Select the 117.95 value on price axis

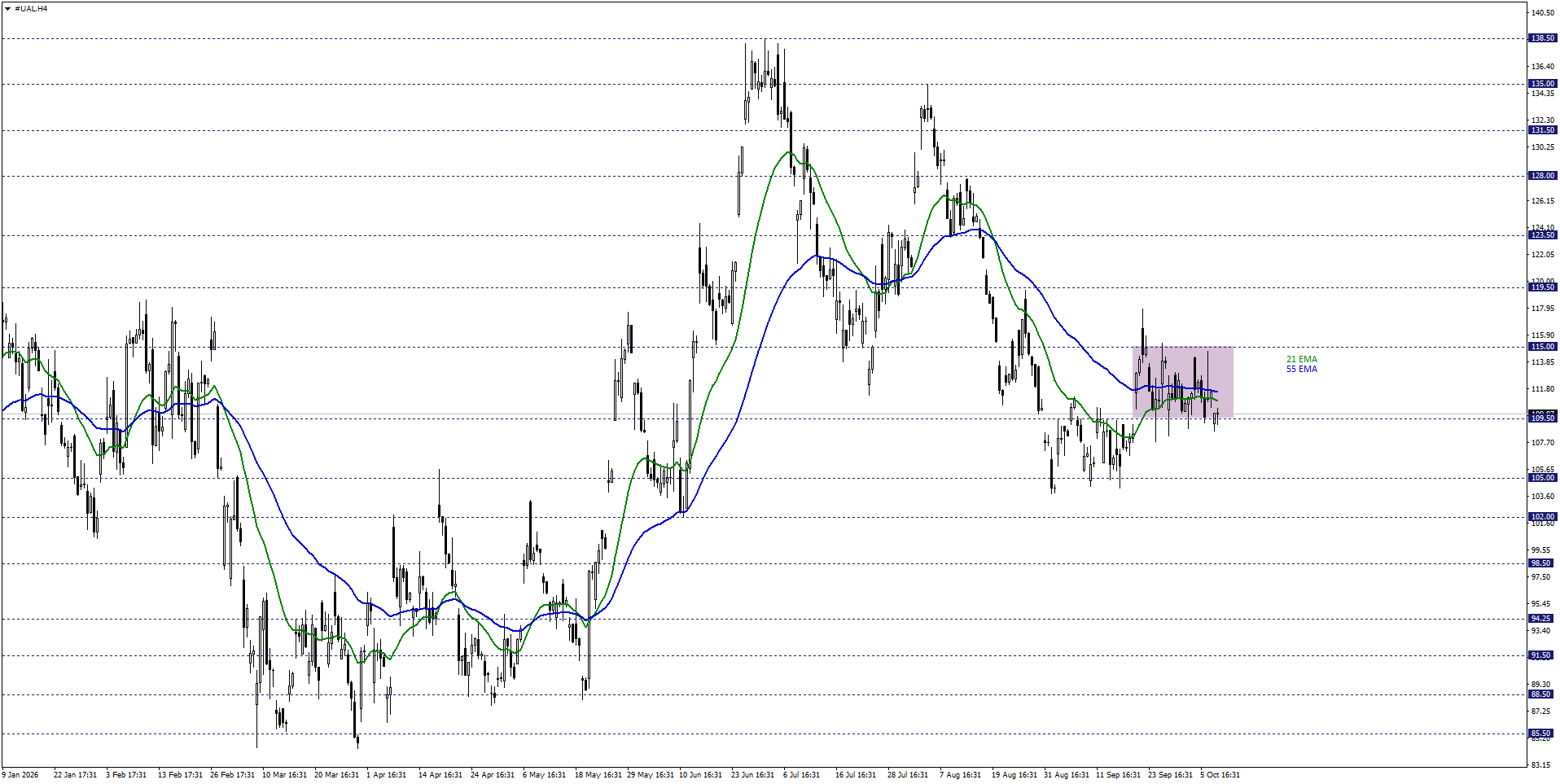1543,309
